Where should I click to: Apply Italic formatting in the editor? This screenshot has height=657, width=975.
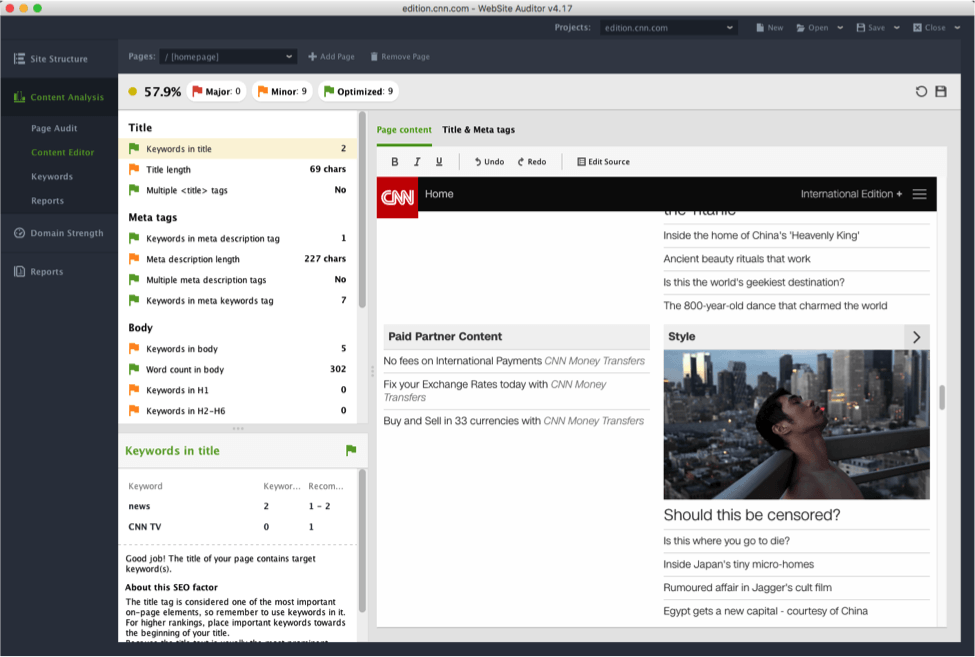click(417, 162)
